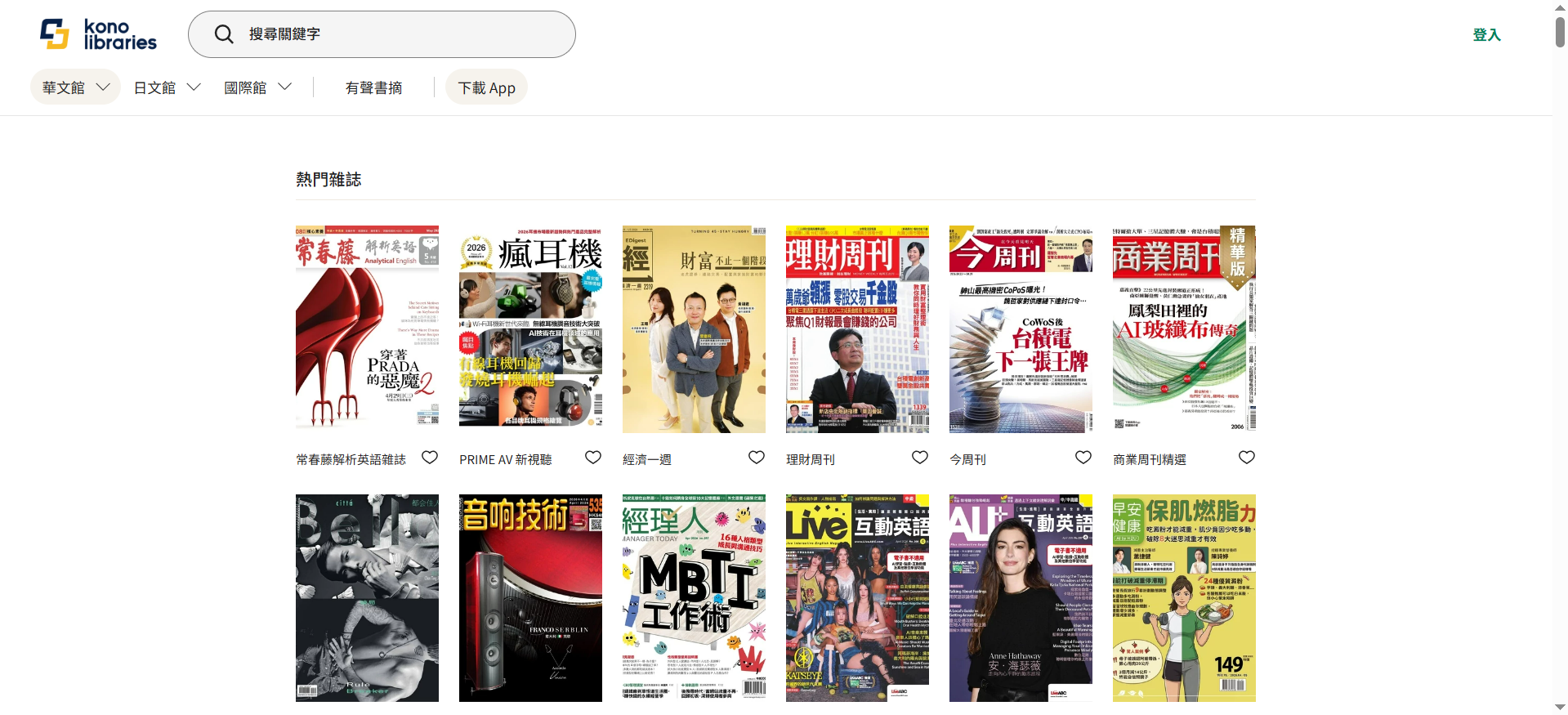Click the 常春藤解析英語雜誌 title link
Viewport: 1568px width, 715px height.
(351, 460)
